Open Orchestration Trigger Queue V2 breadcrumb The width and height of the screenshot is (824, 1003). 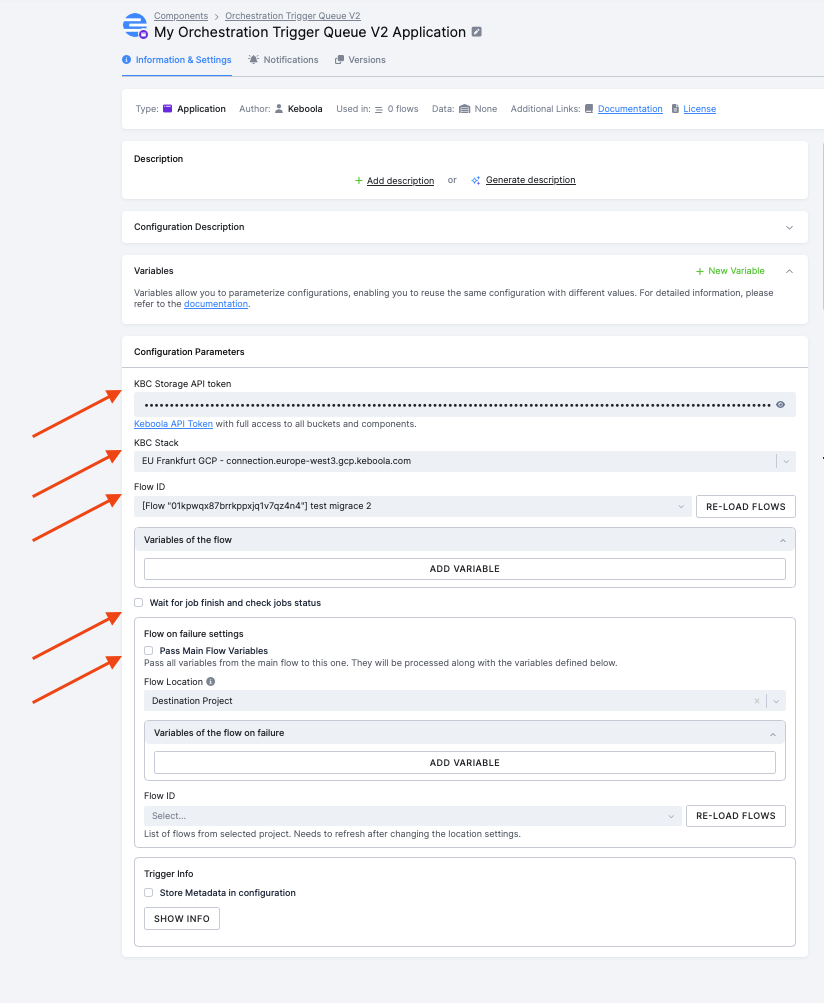[292, 16]
